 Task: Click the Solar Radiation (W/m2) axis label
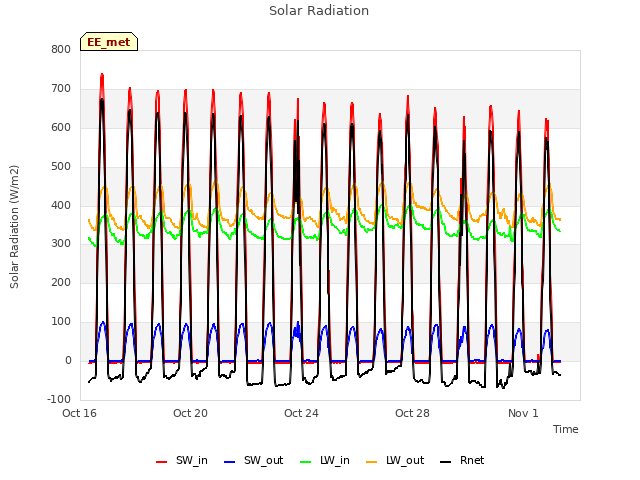coord(14,227)
